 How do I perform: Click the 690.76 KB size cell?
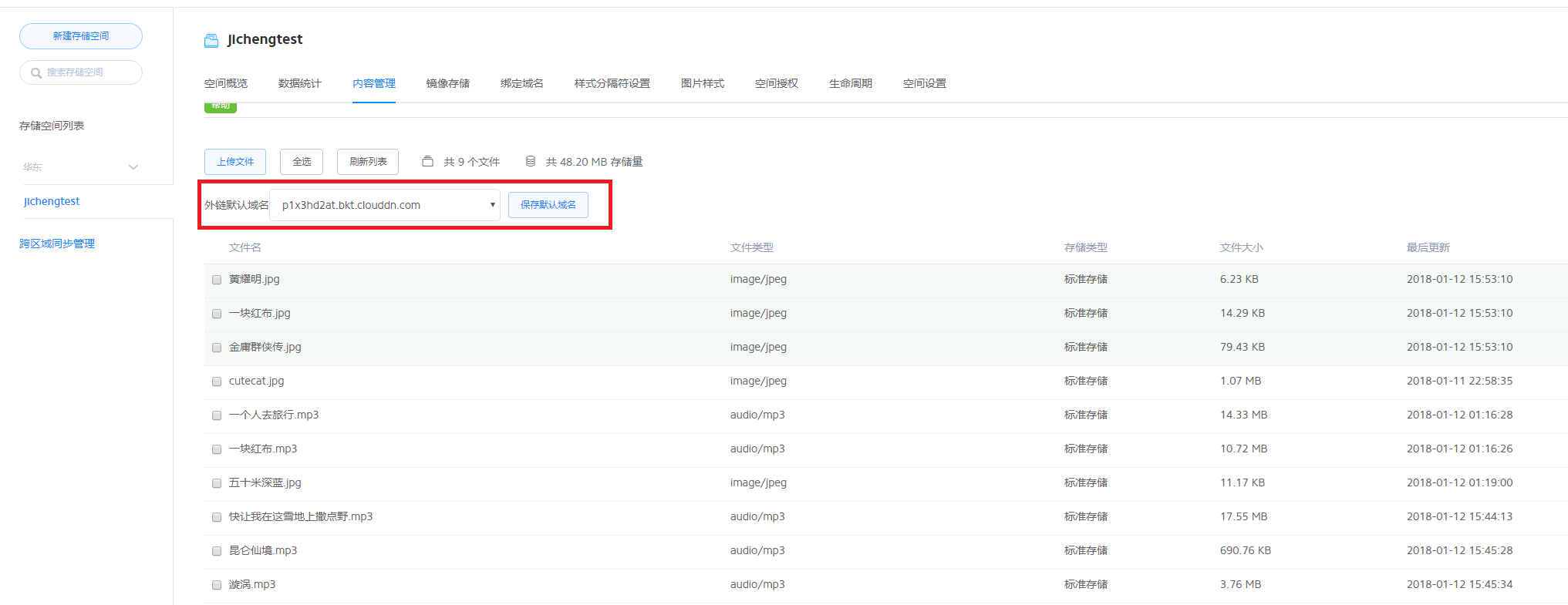coord(1246,550)
